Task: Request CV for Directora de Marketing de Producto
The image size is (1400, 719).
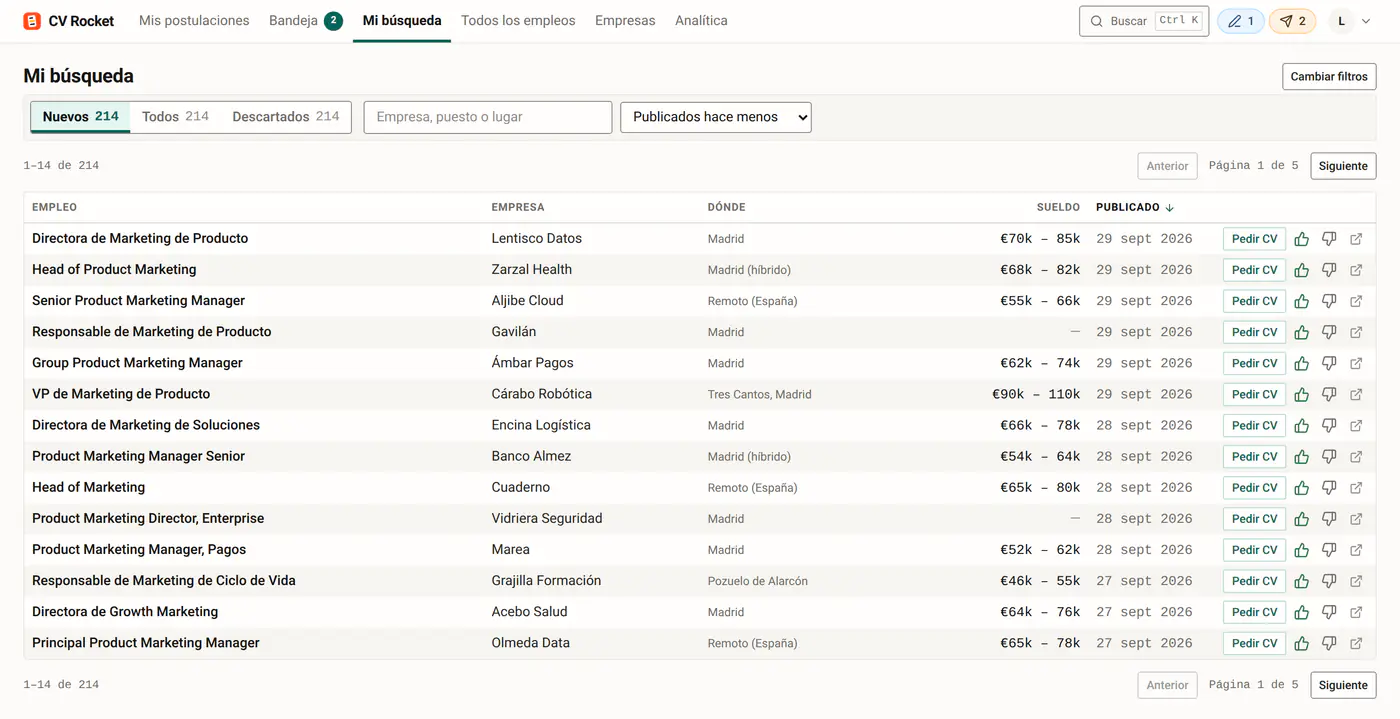Action: point(1254,239)
